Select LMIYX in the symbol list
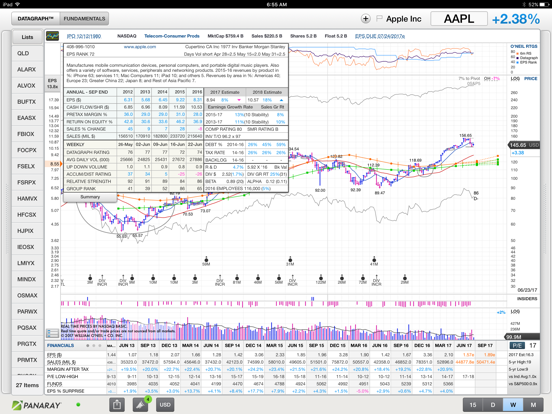The image size is (552, 414). pos(27,263)
